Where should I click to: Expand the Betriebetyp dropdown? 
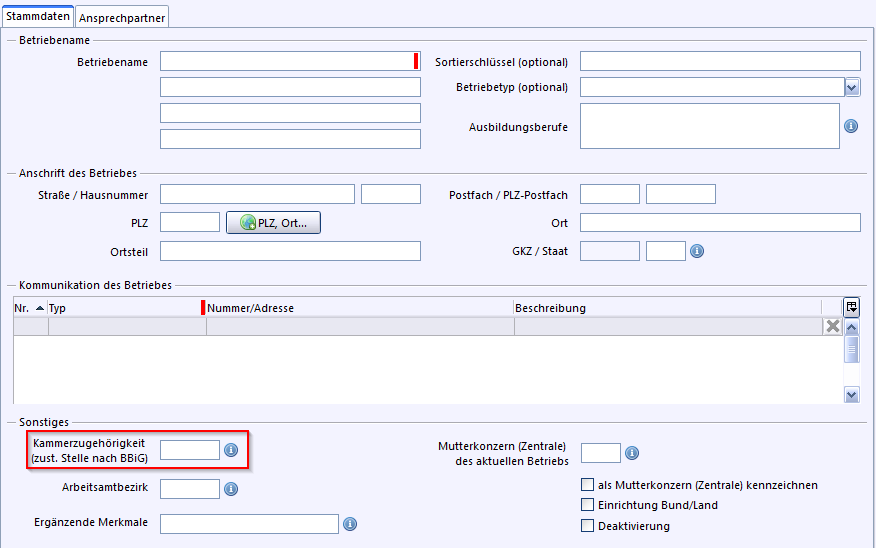coord(851,88)
